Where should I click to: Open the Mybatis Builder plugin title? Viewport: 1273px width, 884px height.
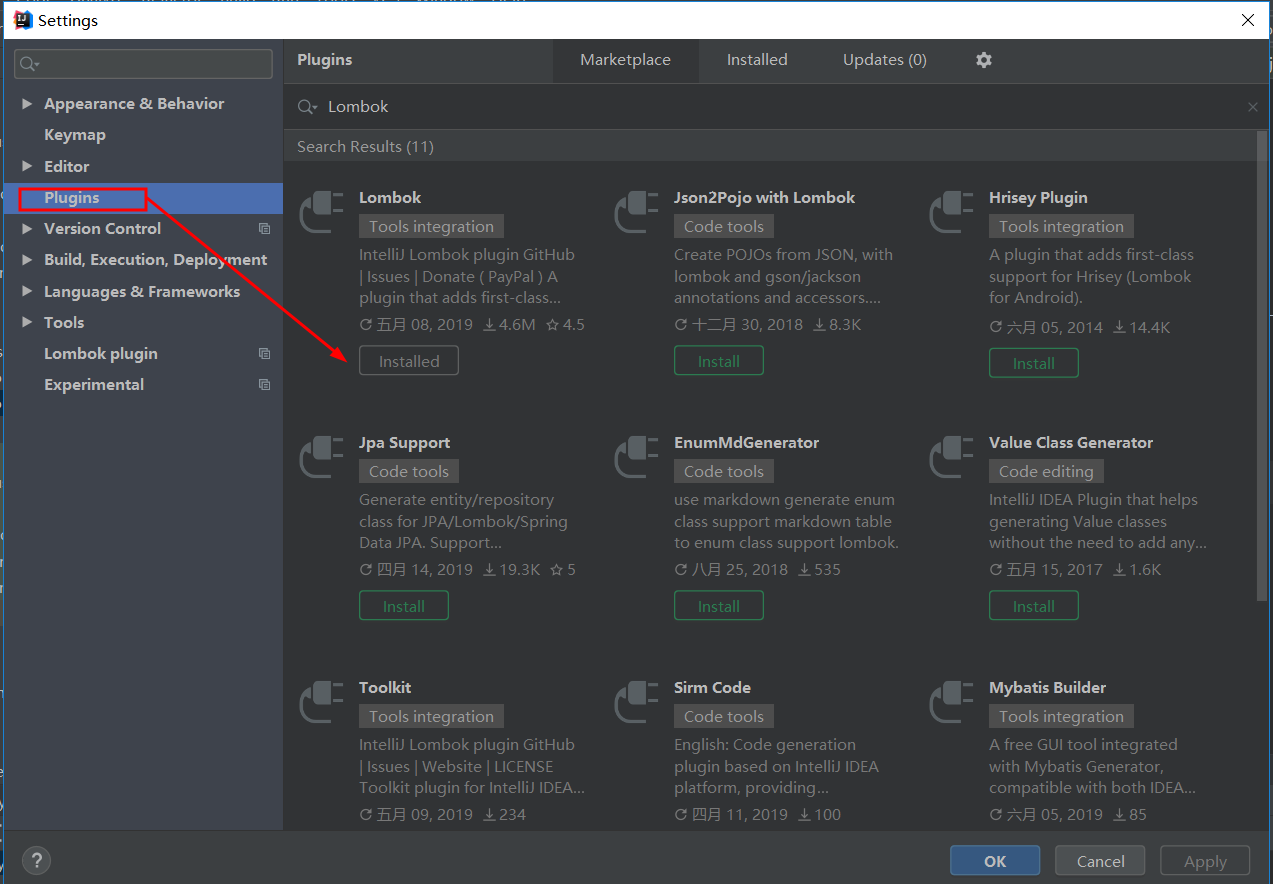pyautogui.click(x=1047, y=688)
